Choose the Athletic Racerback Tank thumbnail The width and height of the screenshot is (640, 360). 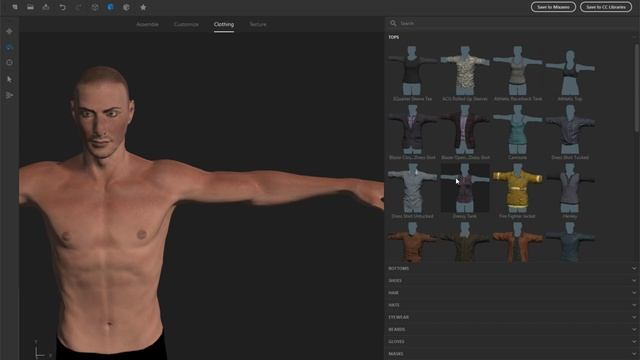[x=518, y=70]
